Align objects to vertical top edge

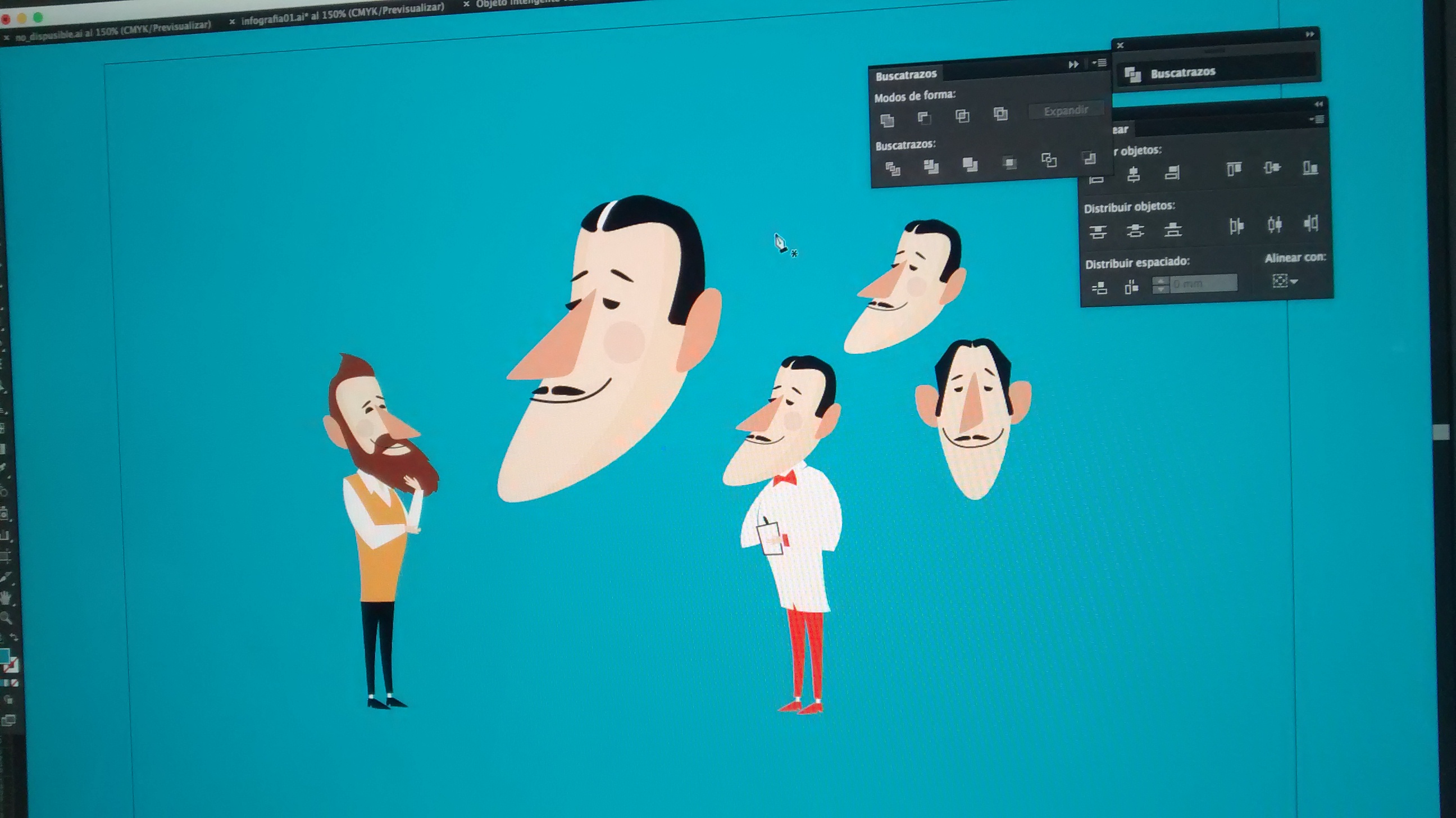tap(1234, 169)
